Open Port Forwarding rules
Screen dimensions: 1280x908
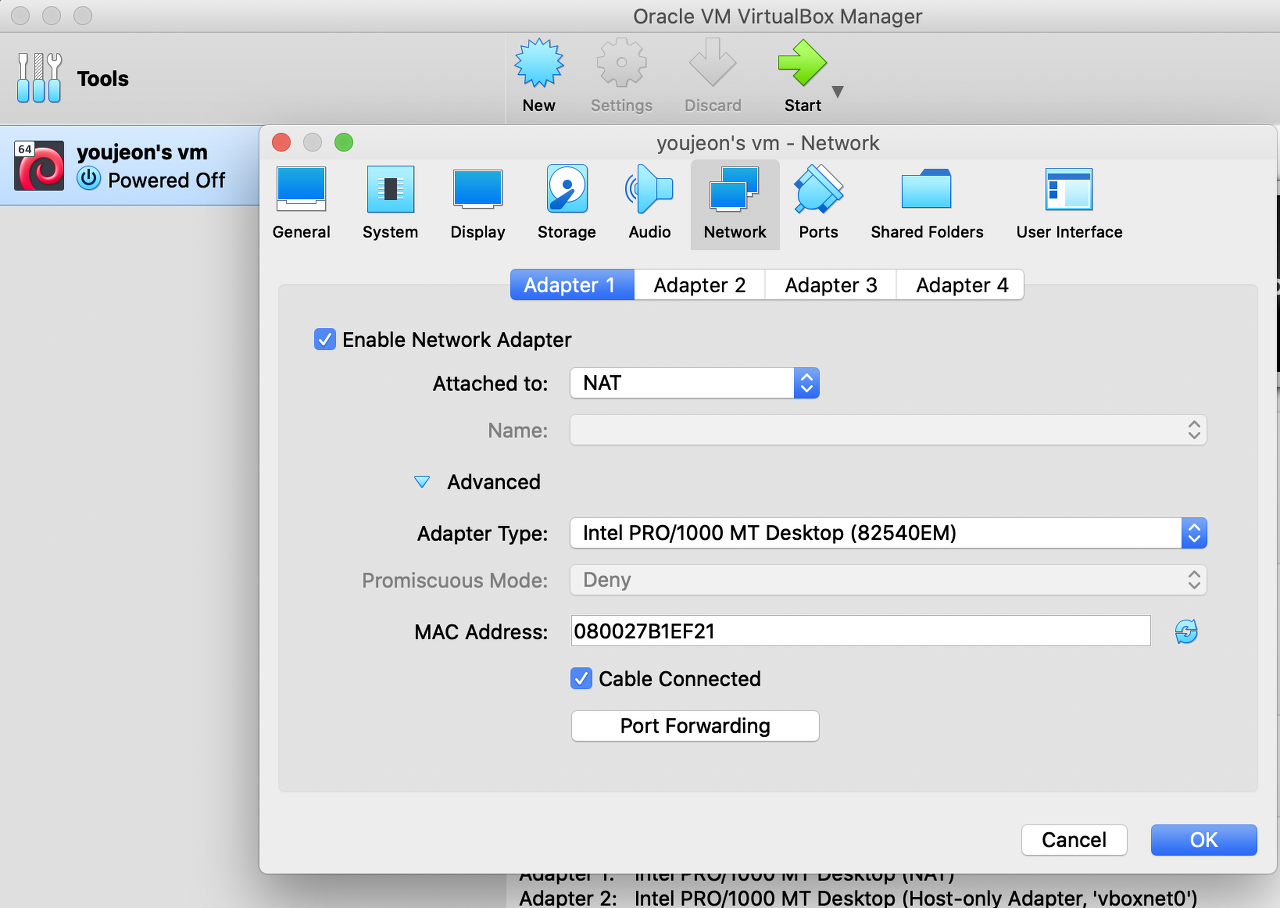695,726
